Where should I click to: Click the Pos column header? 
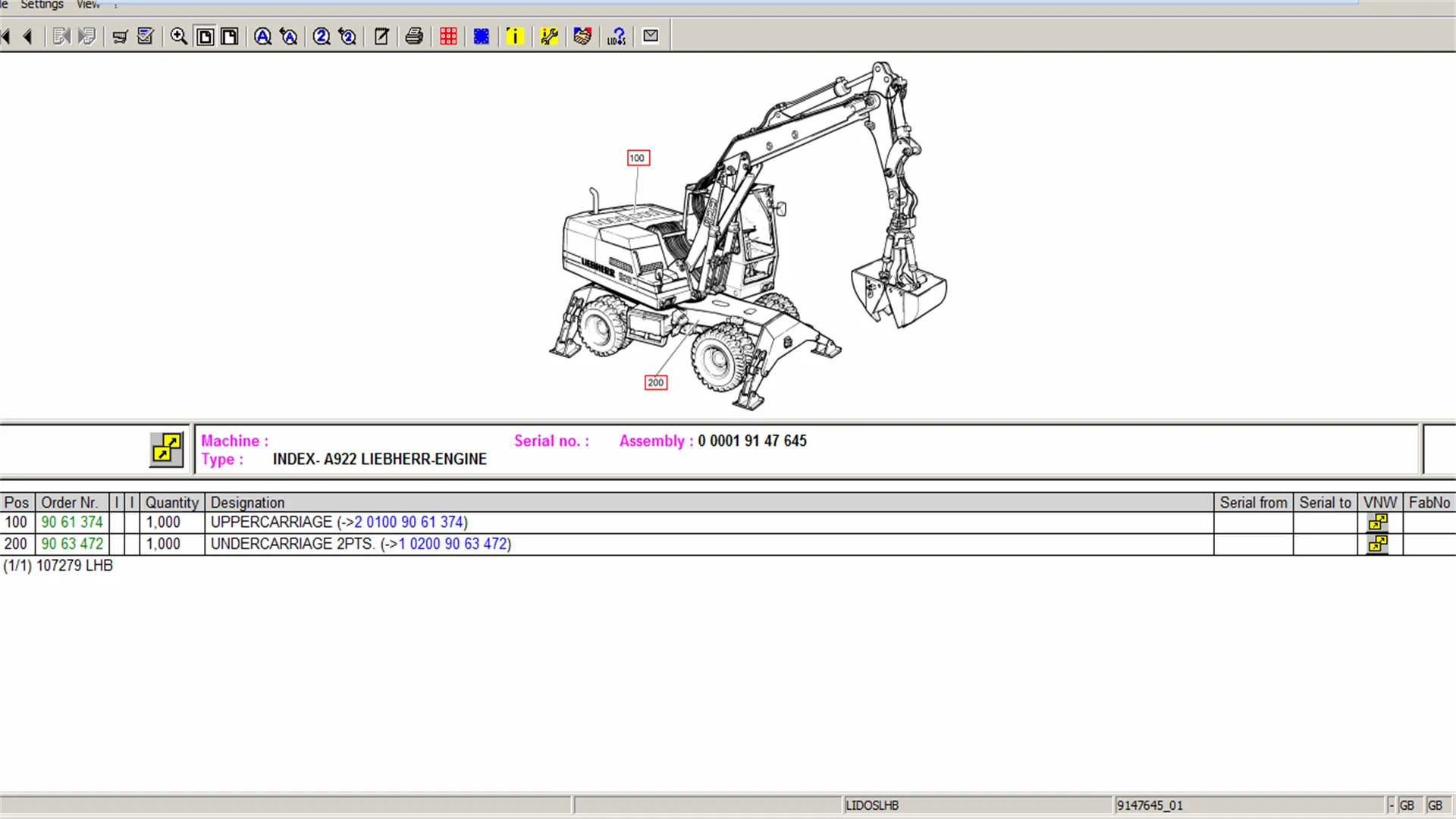click(x=17, y=503)
